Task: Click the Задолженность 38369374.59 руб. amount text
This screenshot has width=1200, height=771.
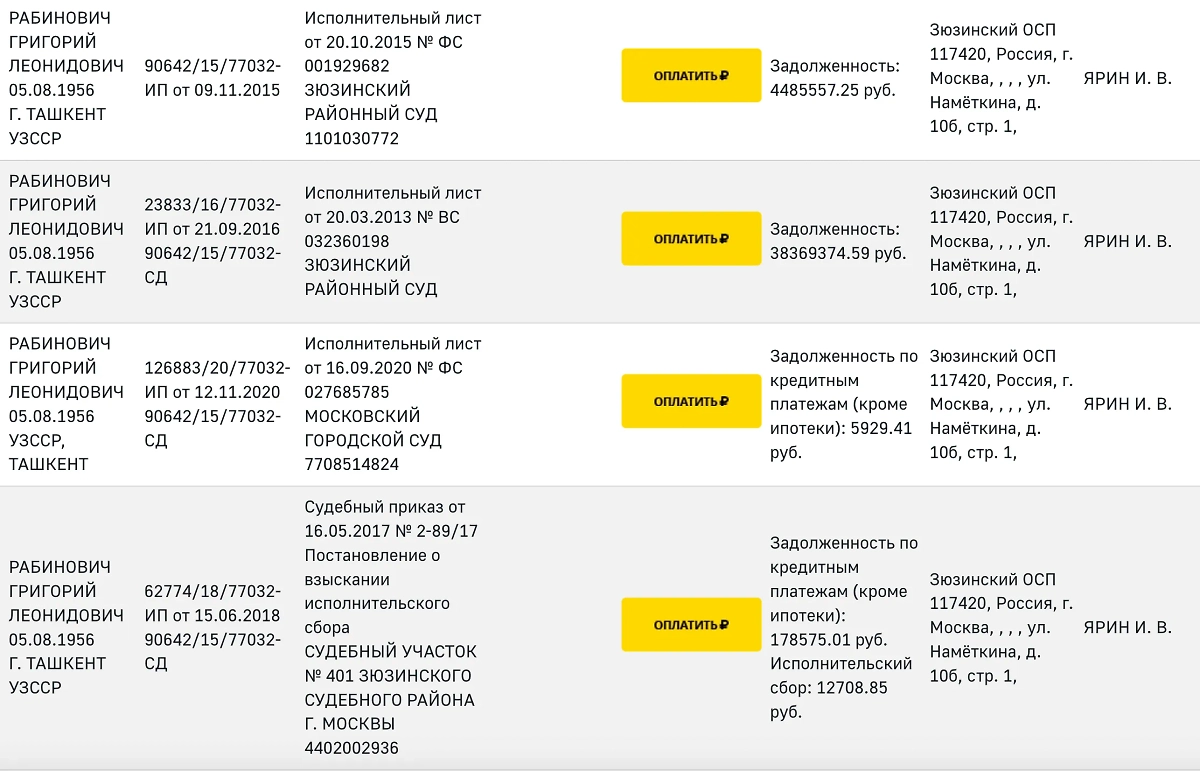Action: pyautogui.click(x=837, y=241)
